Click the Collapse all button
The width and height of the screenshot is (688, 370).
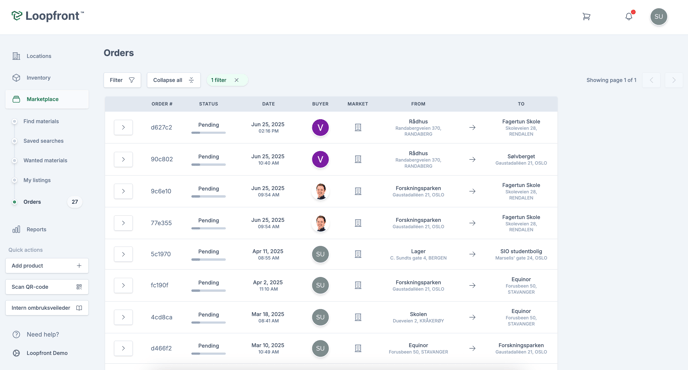174,80
